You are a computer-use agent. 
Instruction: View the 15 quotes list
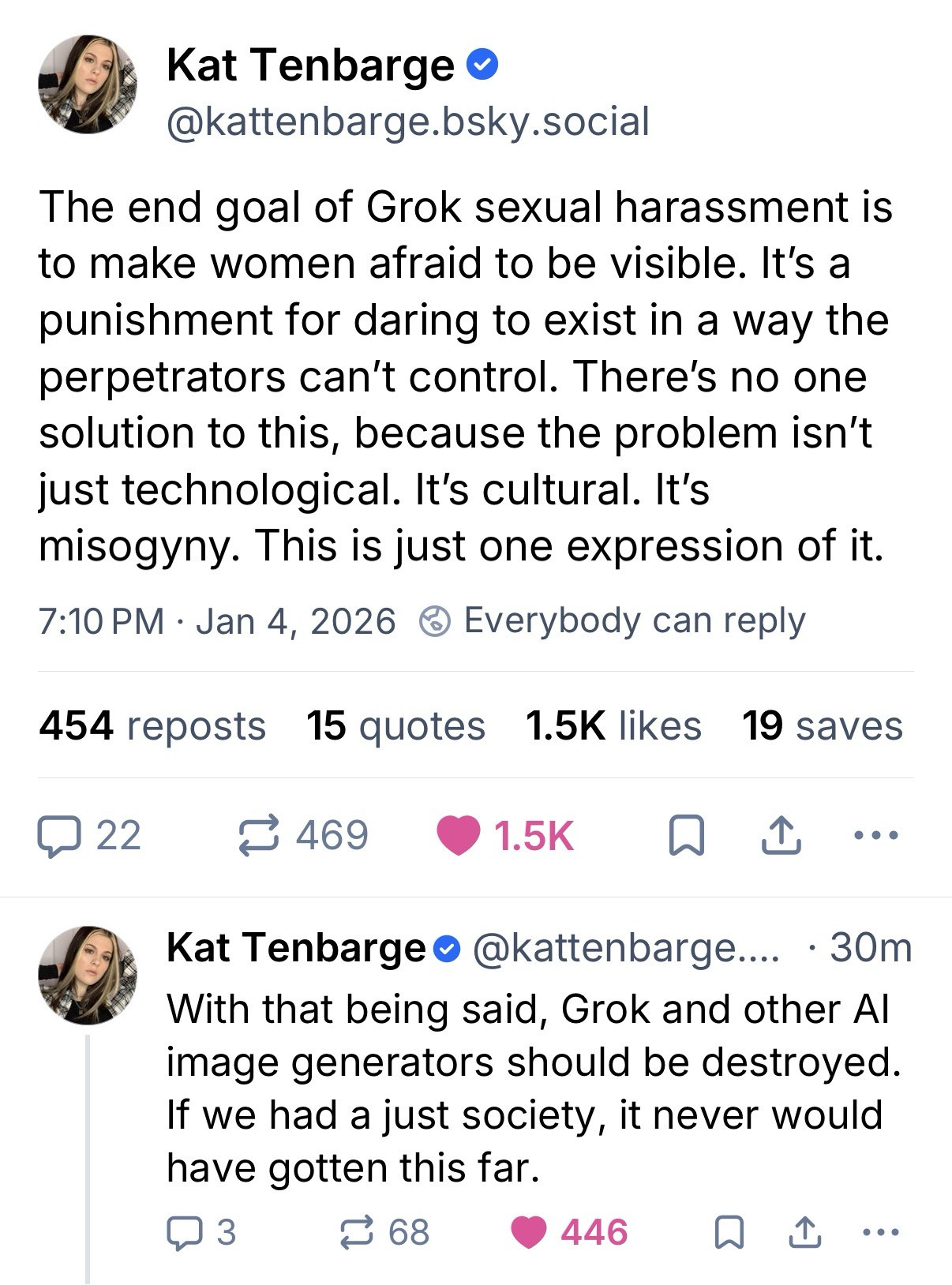(395, 726)
